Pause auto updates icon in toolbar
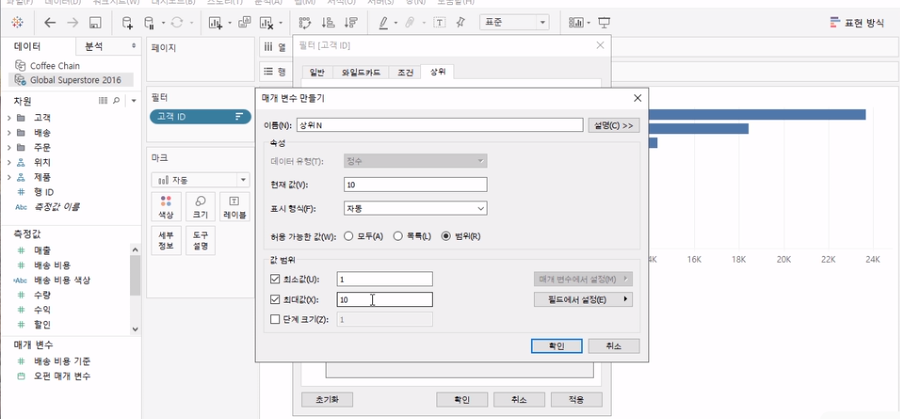Image resolution: width=900 pixels, height=419 pixels. (x=149, y=23)
